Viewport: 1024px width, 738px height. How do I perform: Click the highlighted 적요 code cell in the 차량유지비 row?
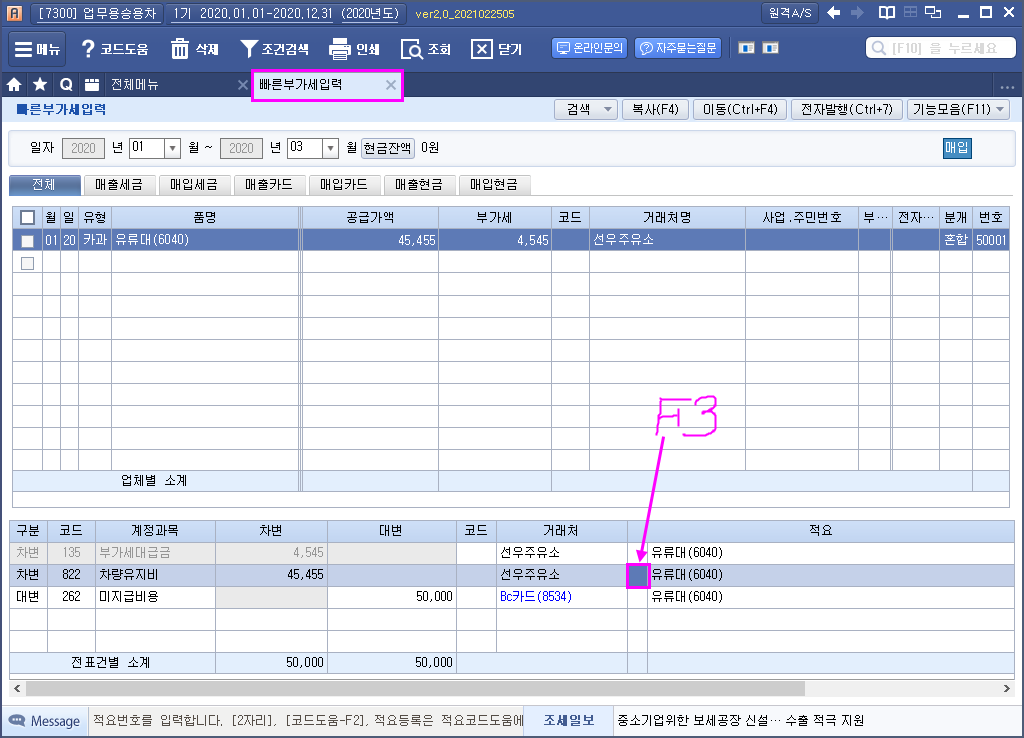click(637, 575)
